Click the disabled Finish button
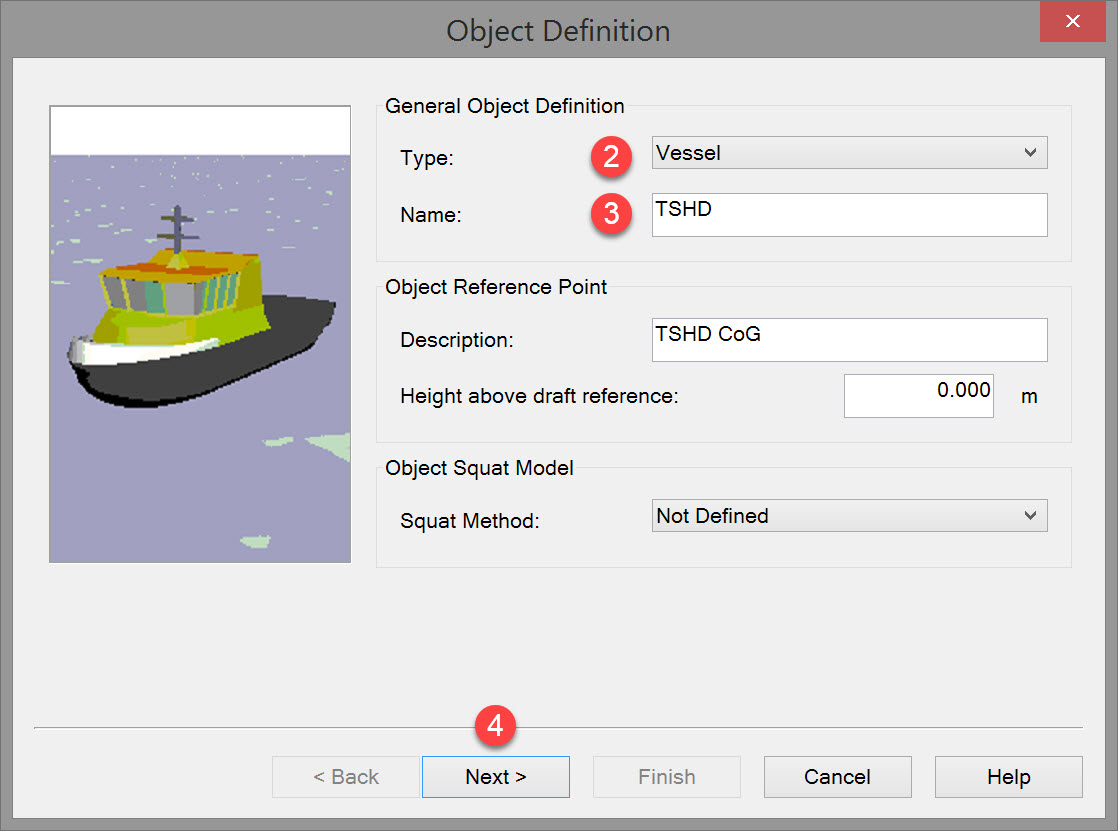This screenshot has width=1118, height=831. click(x=666, y=777)
